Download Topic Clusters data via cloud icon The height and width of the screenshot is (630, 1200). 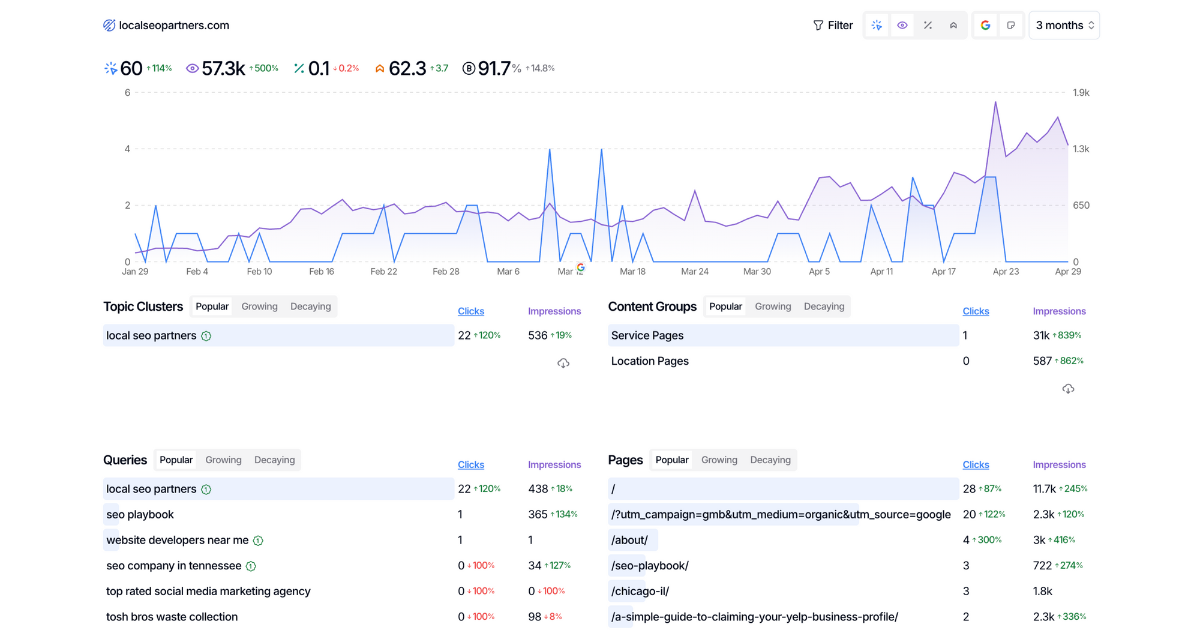pyautogui.click(x=563, y=363)
